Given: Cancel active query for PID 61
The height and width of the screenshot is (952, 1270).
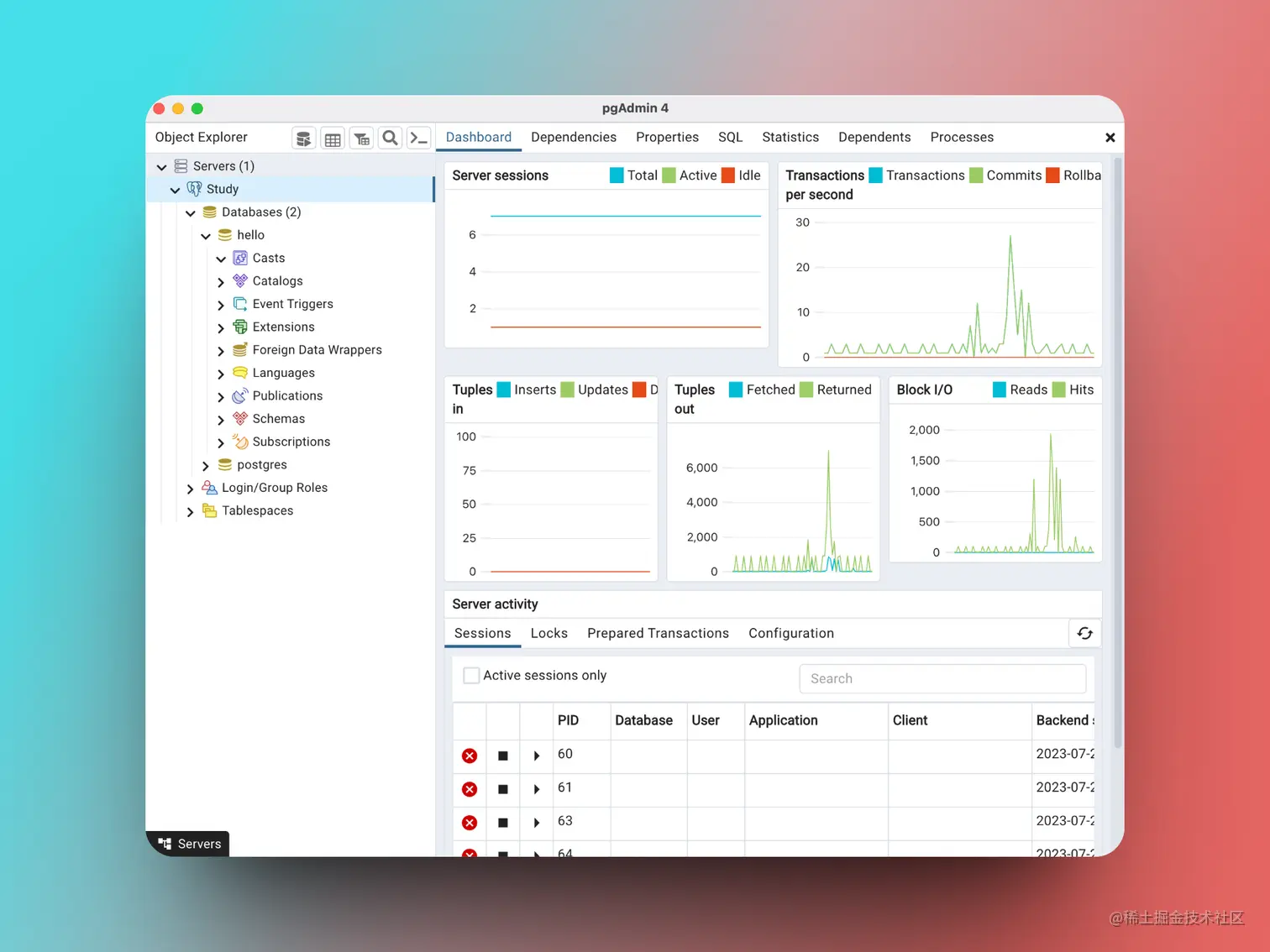Looking at the screenshot, I should pyautogui.click(x=503, y=789).
